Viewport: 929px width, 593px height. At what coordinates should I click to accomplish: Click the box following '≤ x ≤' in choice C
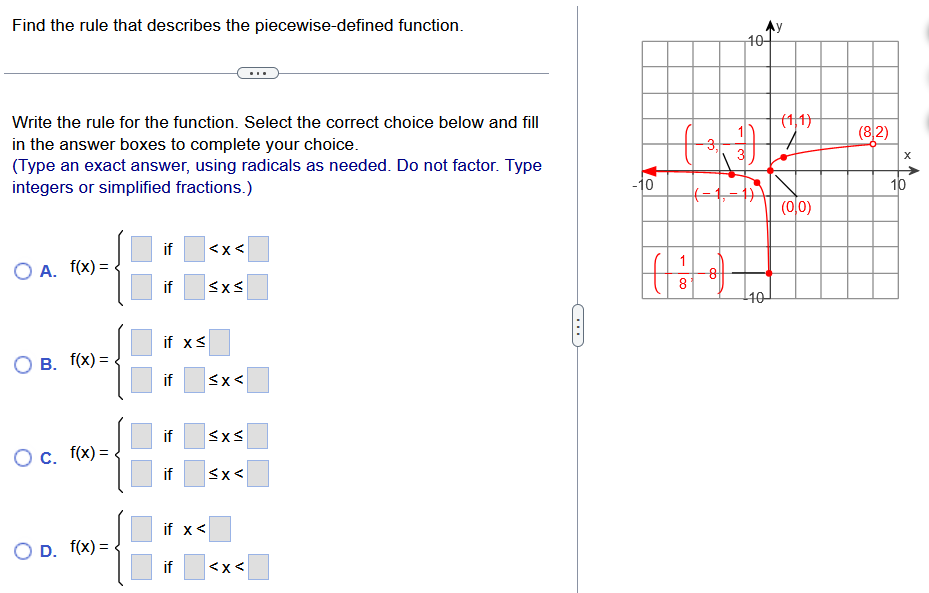tap(257, 436)
